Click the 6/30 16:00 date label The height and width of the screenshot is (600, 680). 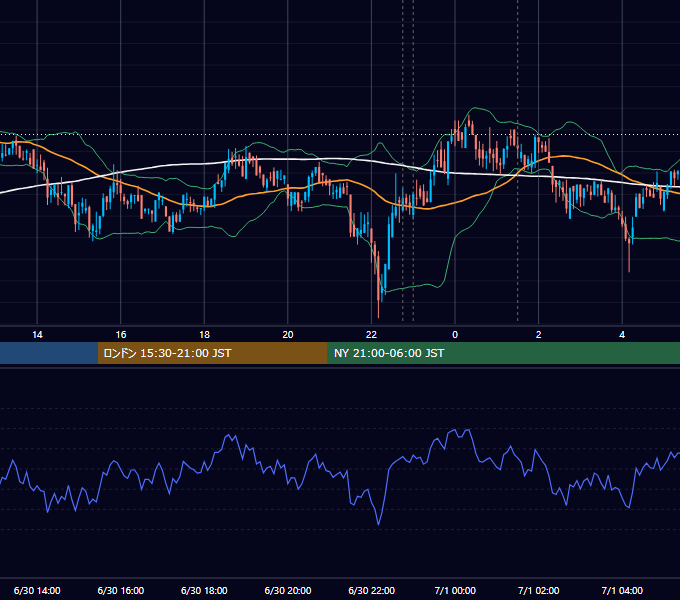click(x=121, y=590)
